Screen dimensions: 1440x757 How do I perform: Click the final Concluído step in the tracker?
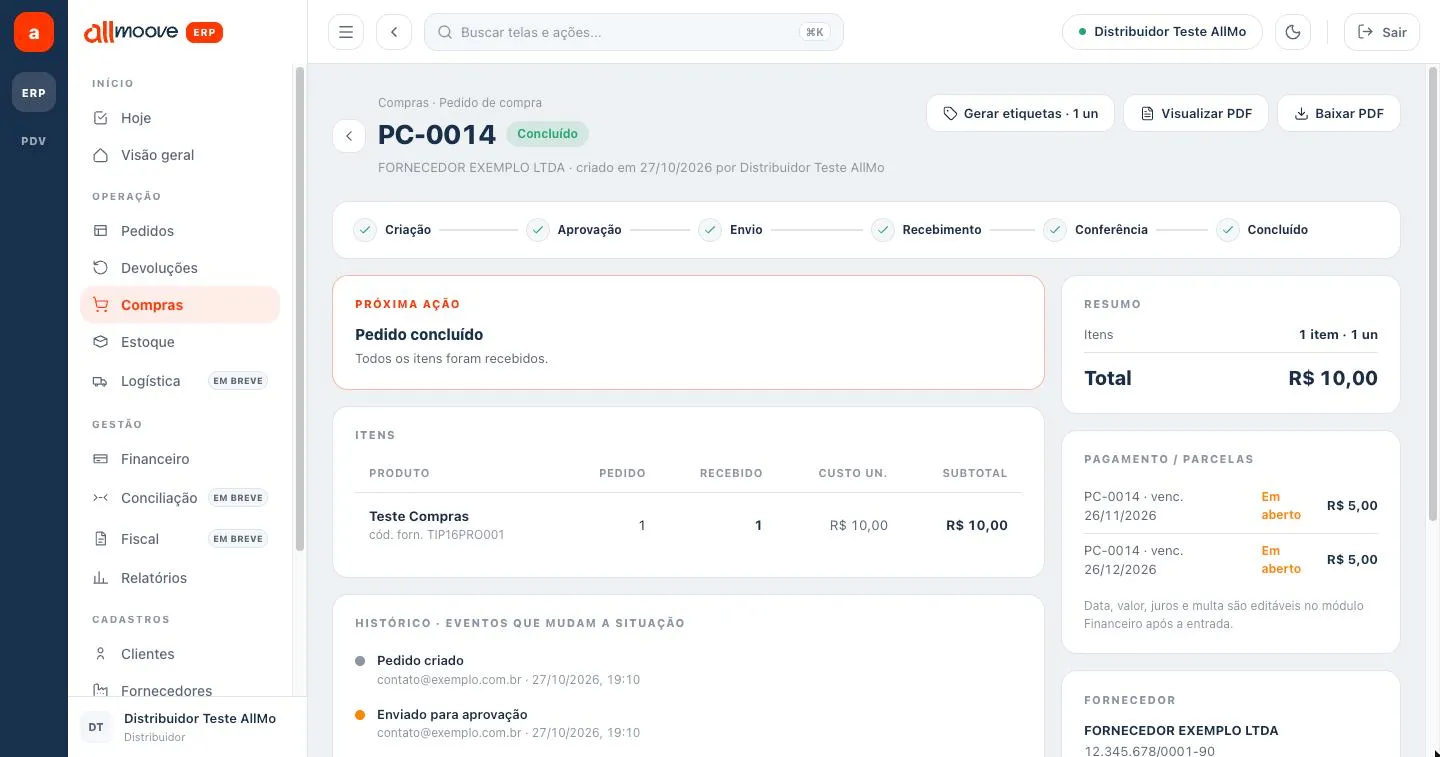(1263, 230)
